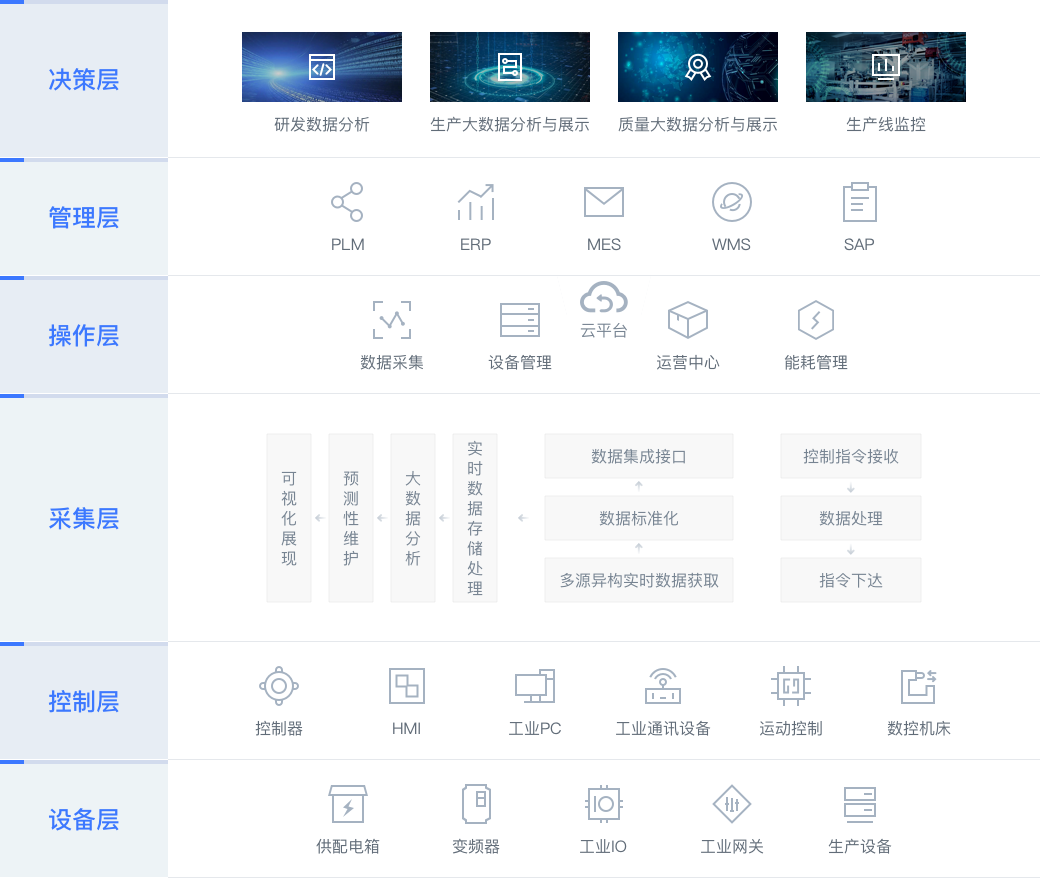Click the 工业通讯设备 label text
The image size is (1040, 878).
click(x=663, y=728)
